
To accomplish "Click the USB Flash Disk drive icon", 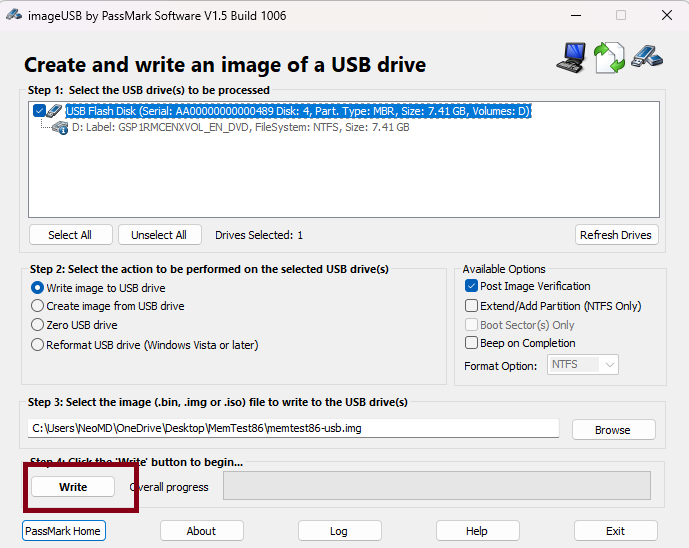I will pos(55,112).
